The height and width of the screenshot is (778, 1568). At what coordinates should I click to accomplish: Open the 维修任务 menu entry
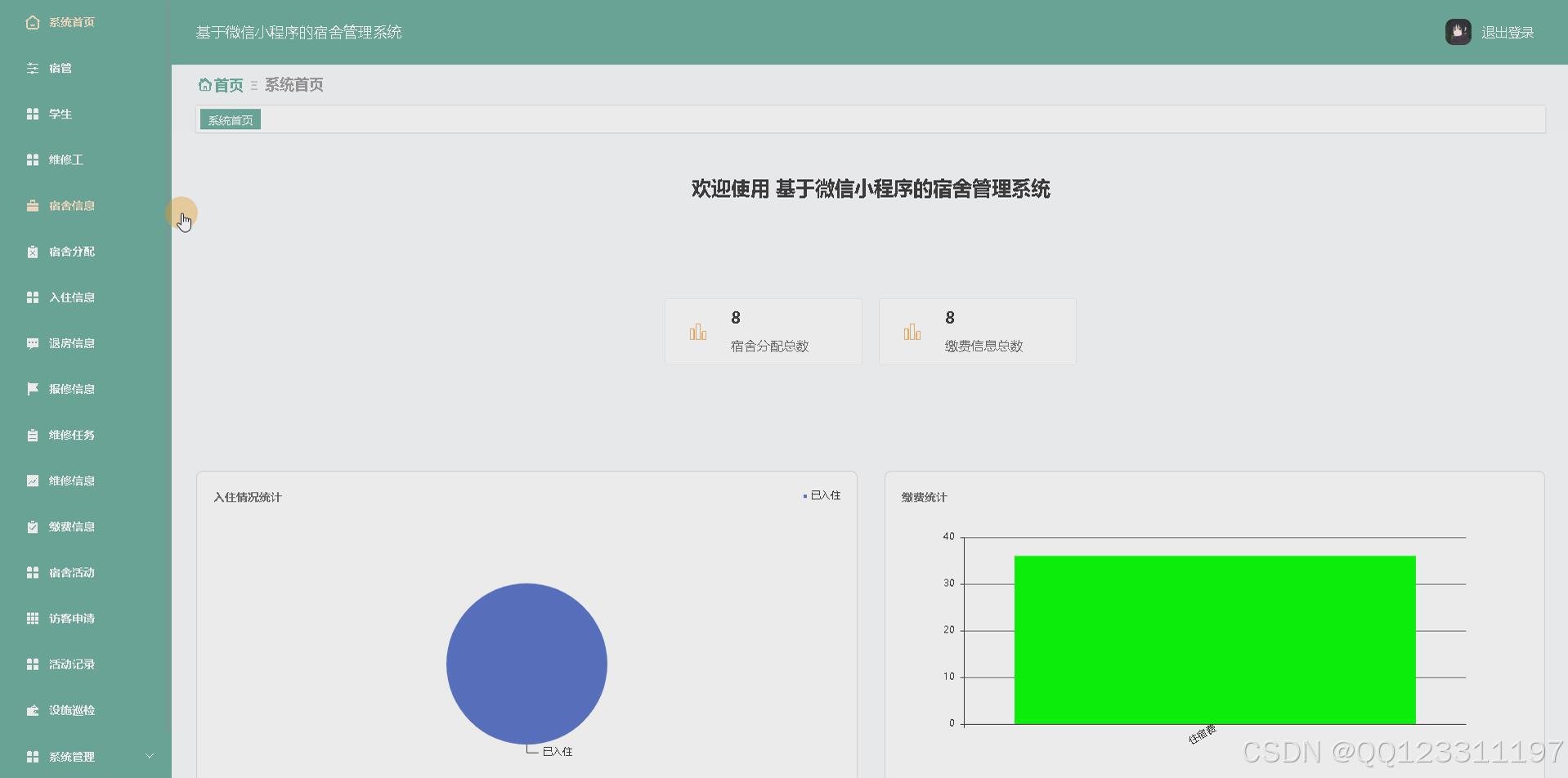point(69,434)
